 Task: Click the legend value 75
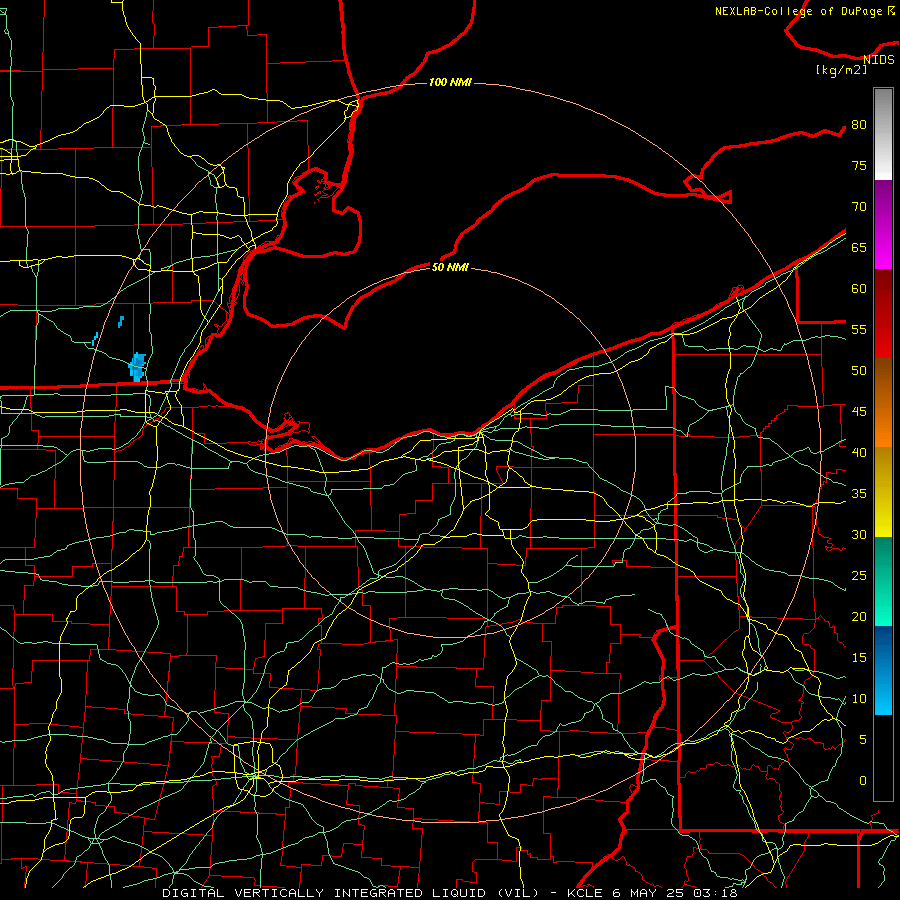[859, 166]
